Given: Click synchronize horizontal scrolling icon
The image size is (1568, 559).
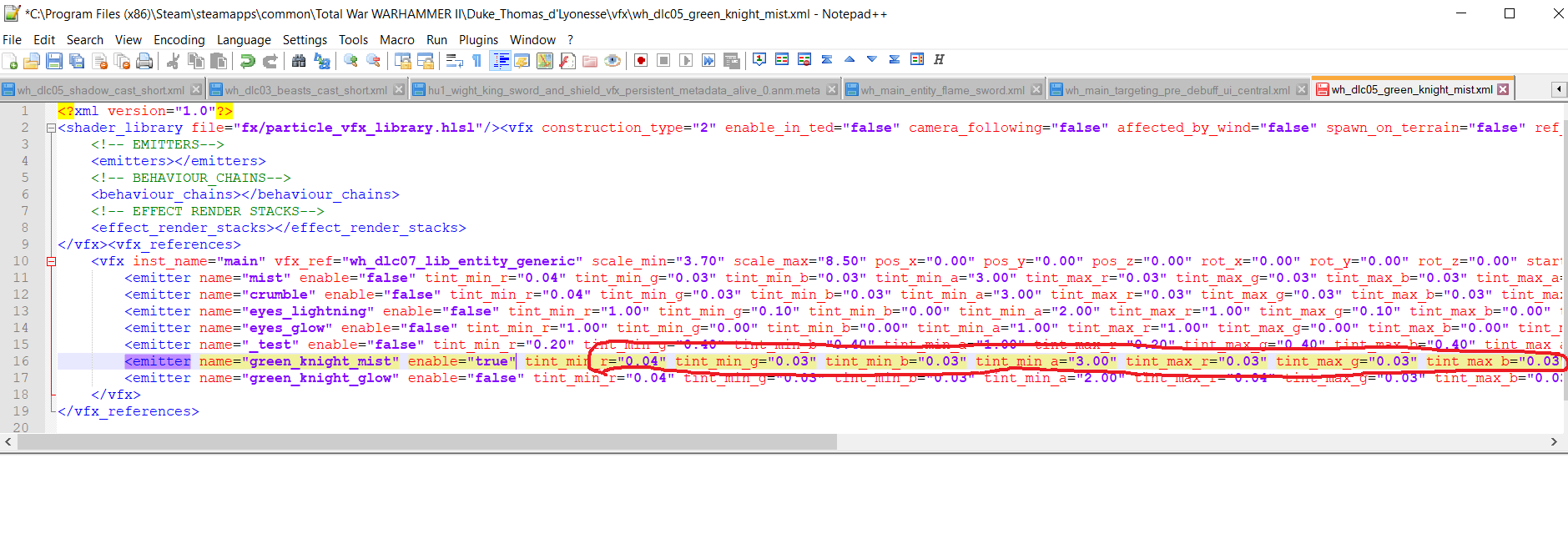Looking at the screenshot, I should point(425,60).
